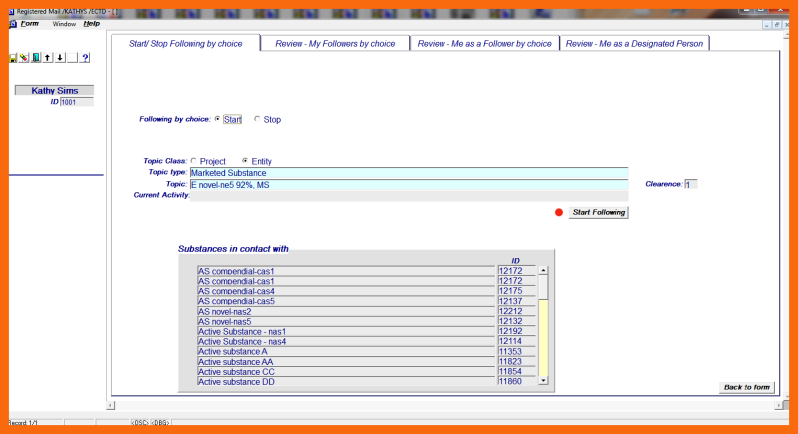Open Review - Me as a Designated Person tab
798x434 pixels.
pyautogui.click(x=634, y=44)
